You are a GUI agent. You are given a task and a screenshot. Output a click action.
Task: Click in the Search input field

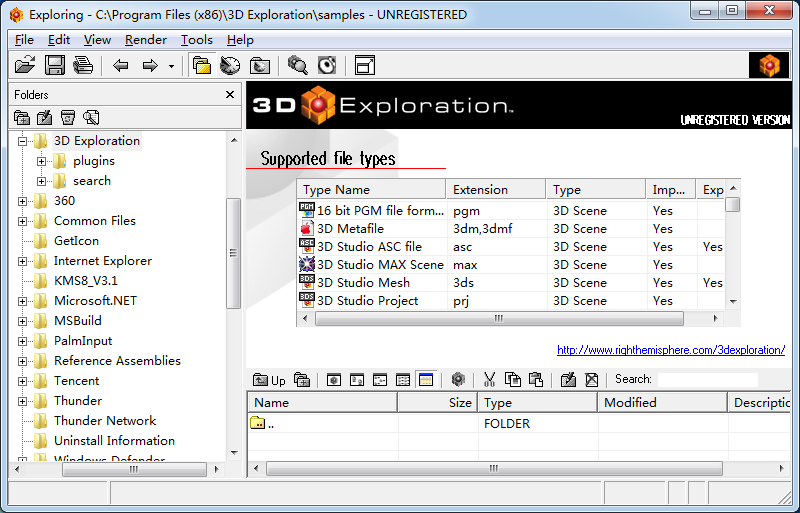tap(707, 380)
